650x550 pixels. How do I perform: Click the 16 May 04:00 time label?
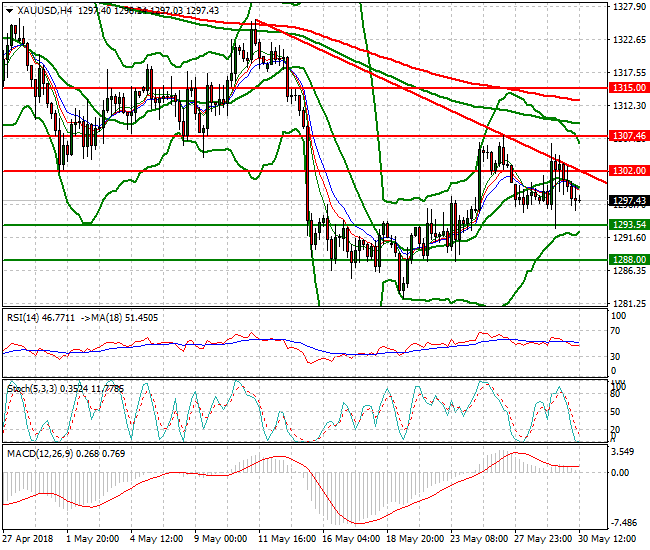coord(351,539)
